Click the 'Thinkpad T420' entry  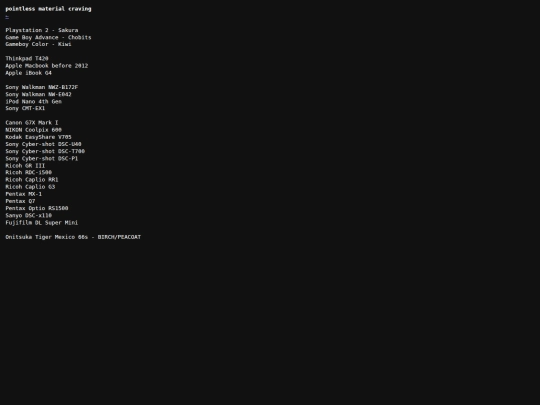[x=27, y=59]
